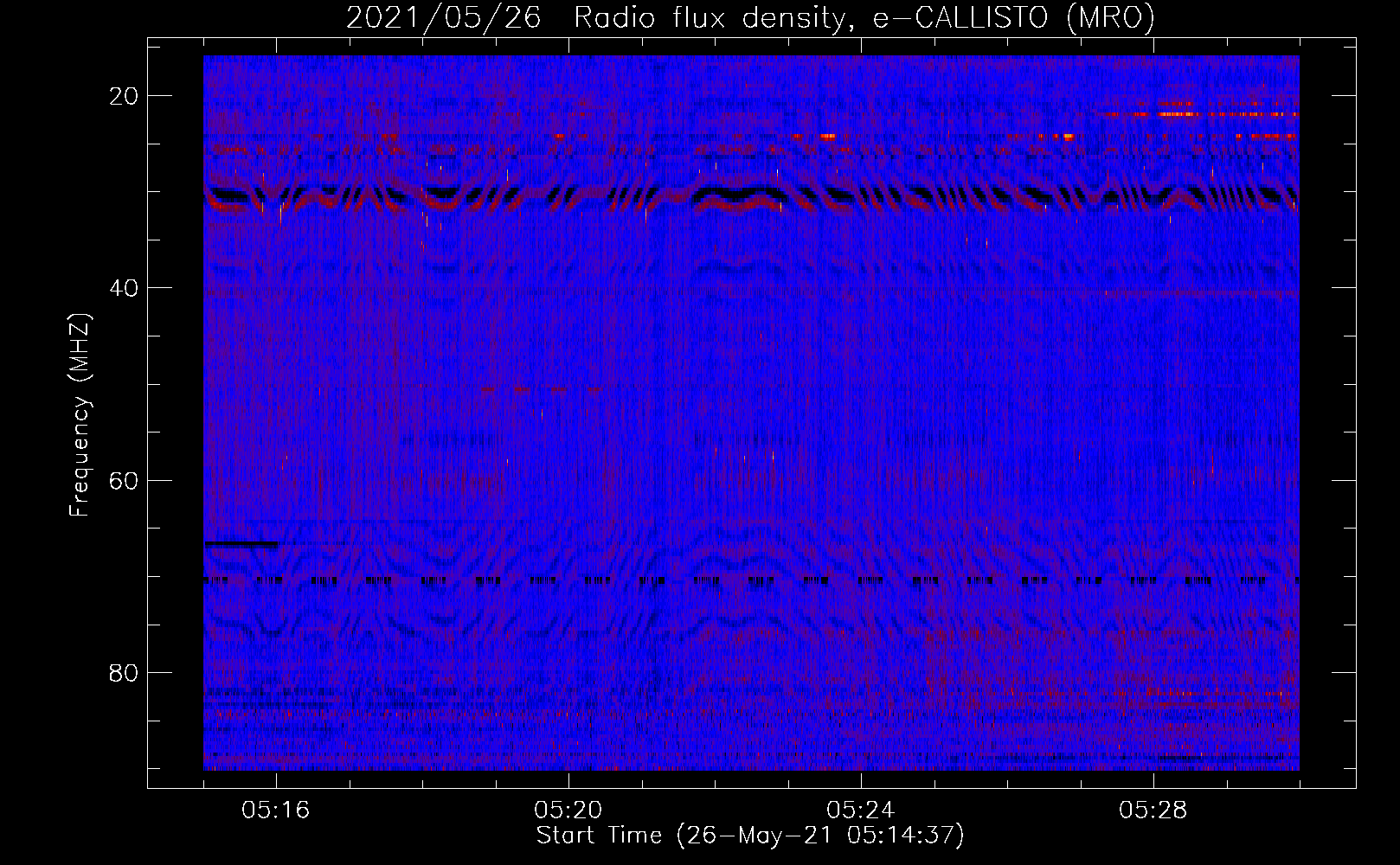Screen dimensions: 1400x865
Task: Click the 05:16 time tick label
Action: (276, 811)
